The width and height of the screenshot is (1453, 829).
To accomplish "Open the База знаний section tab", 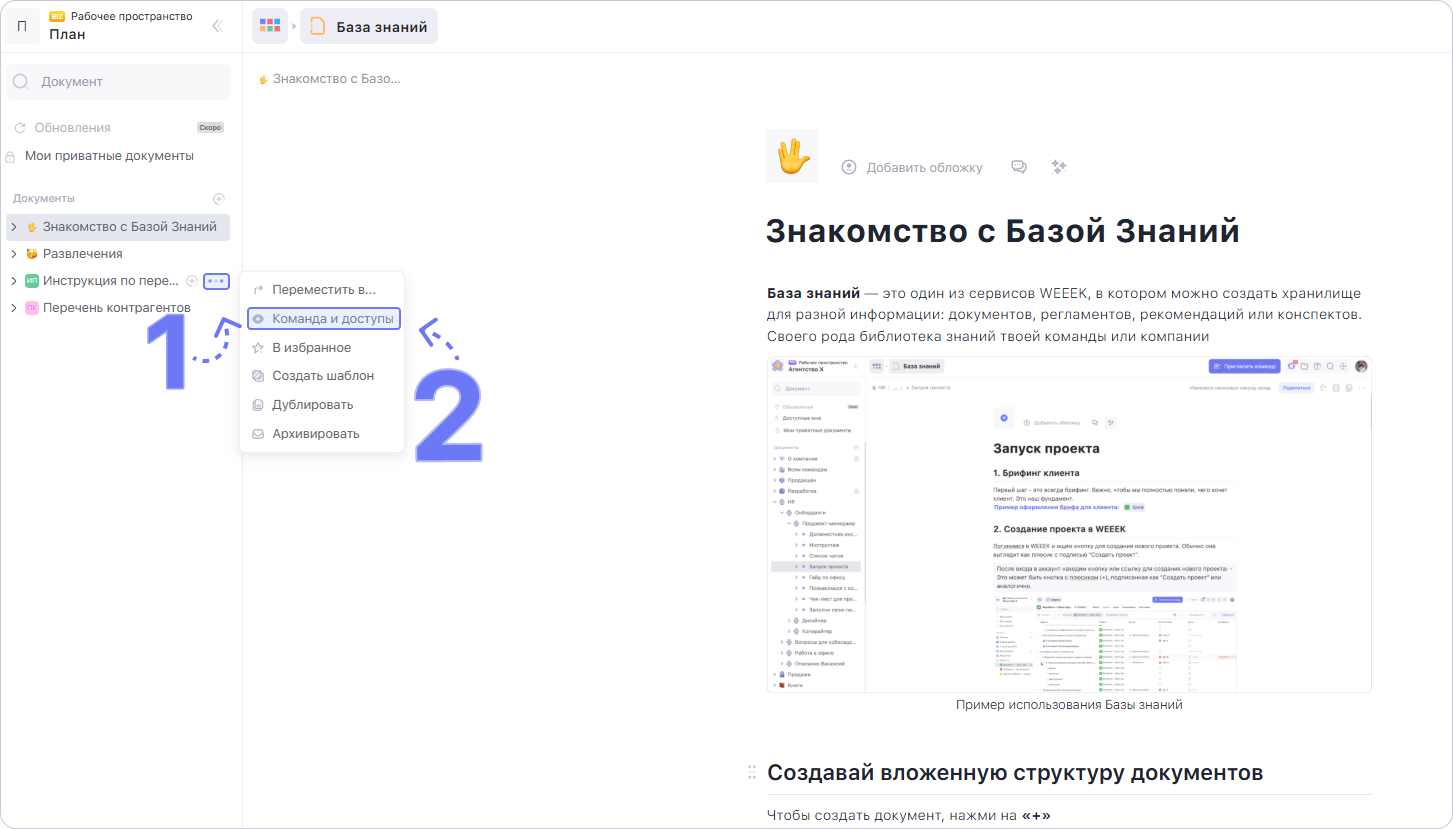I will 369,27.
